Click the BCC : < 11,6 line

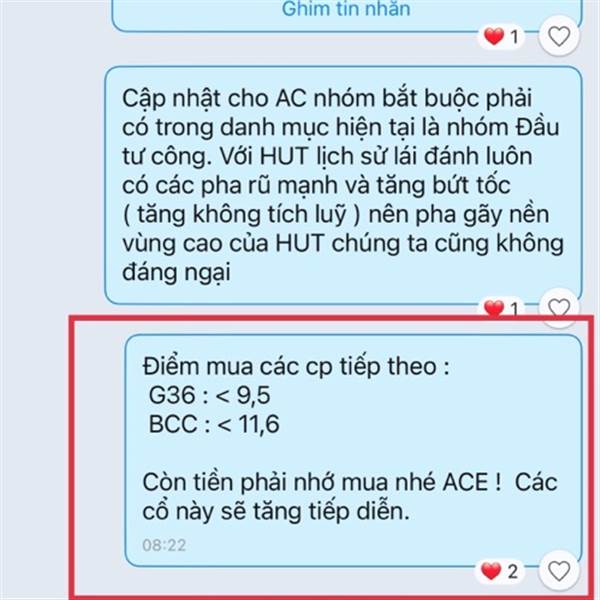214,424
